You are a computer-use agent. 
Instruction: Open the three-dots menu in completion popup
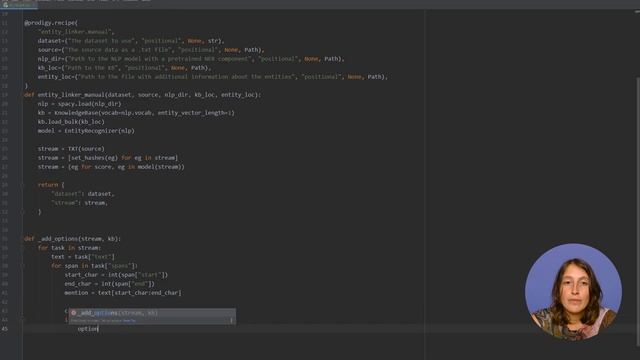click(231, 321)
